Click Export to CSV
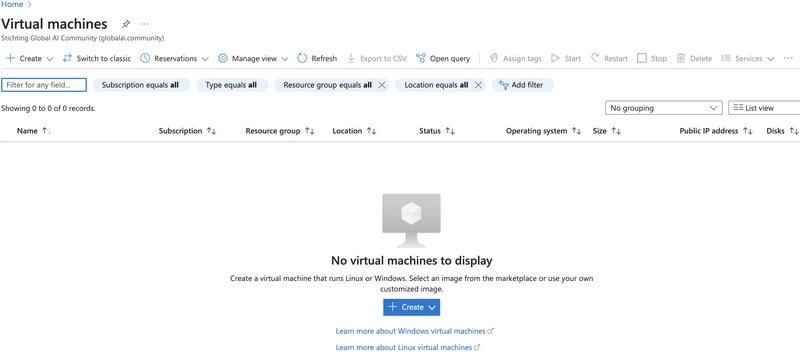Viewport: 800px width, 360px height. (377, 59)
